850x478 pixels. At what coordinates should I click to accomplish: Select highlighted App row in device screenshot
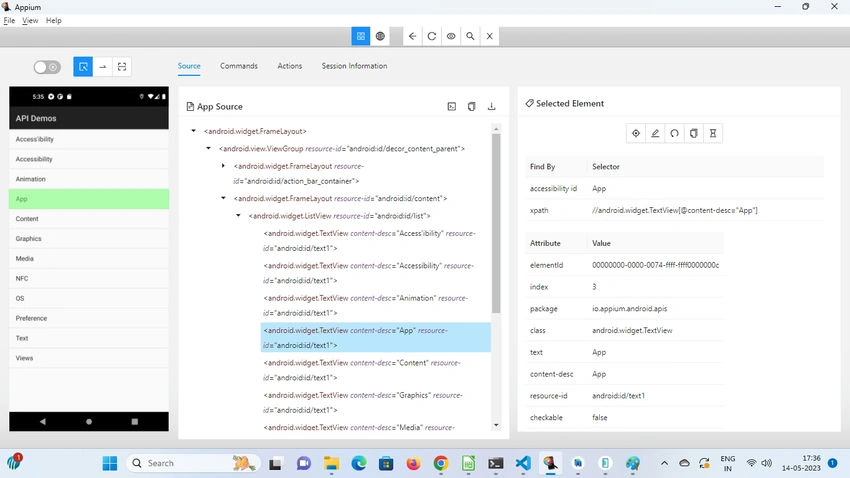(x=89, y=199)
